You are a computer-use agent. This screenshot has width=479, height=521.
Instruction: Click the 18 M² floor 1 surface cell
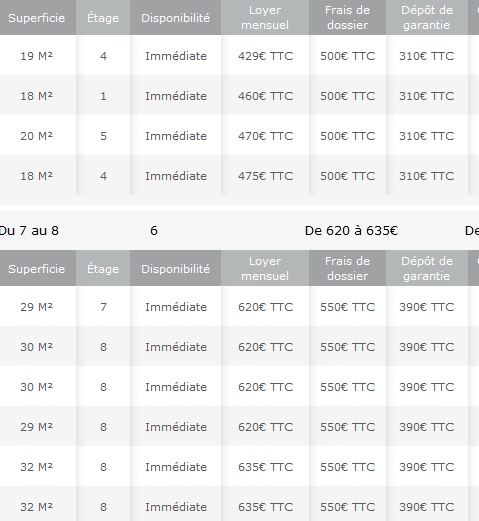(x=37, y=96)
